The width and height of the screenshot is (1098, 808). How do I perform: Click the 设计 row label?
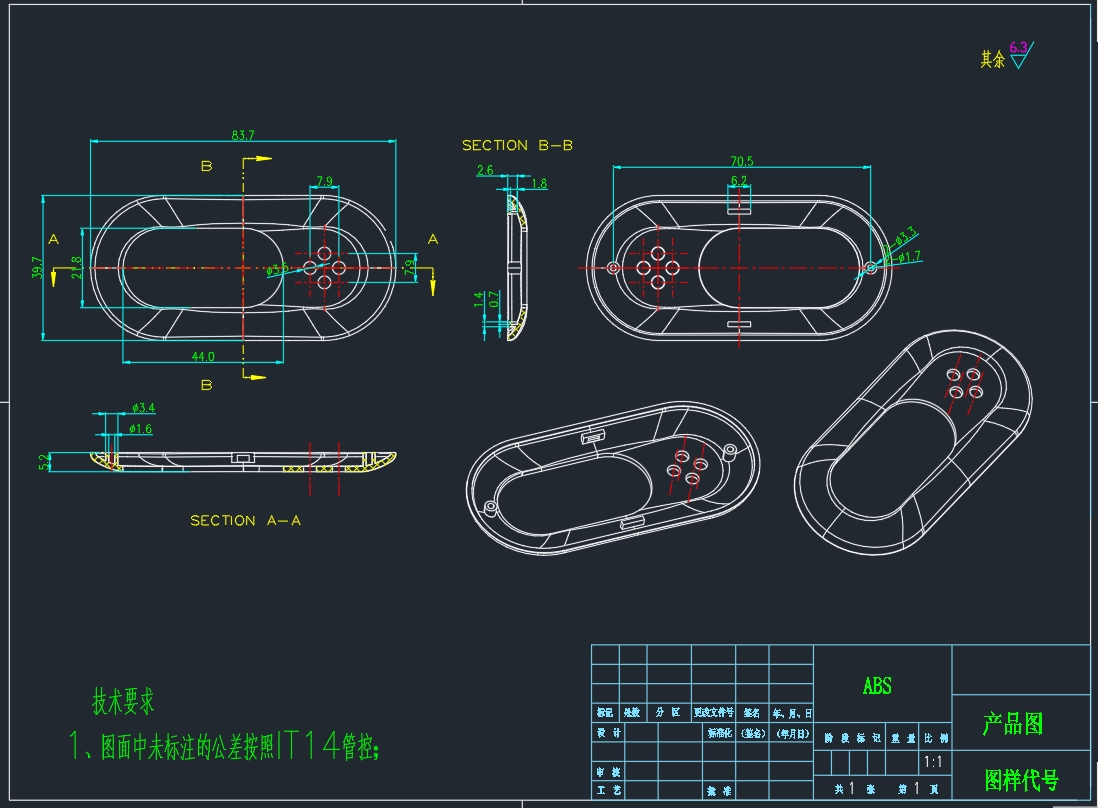[609, 733]
